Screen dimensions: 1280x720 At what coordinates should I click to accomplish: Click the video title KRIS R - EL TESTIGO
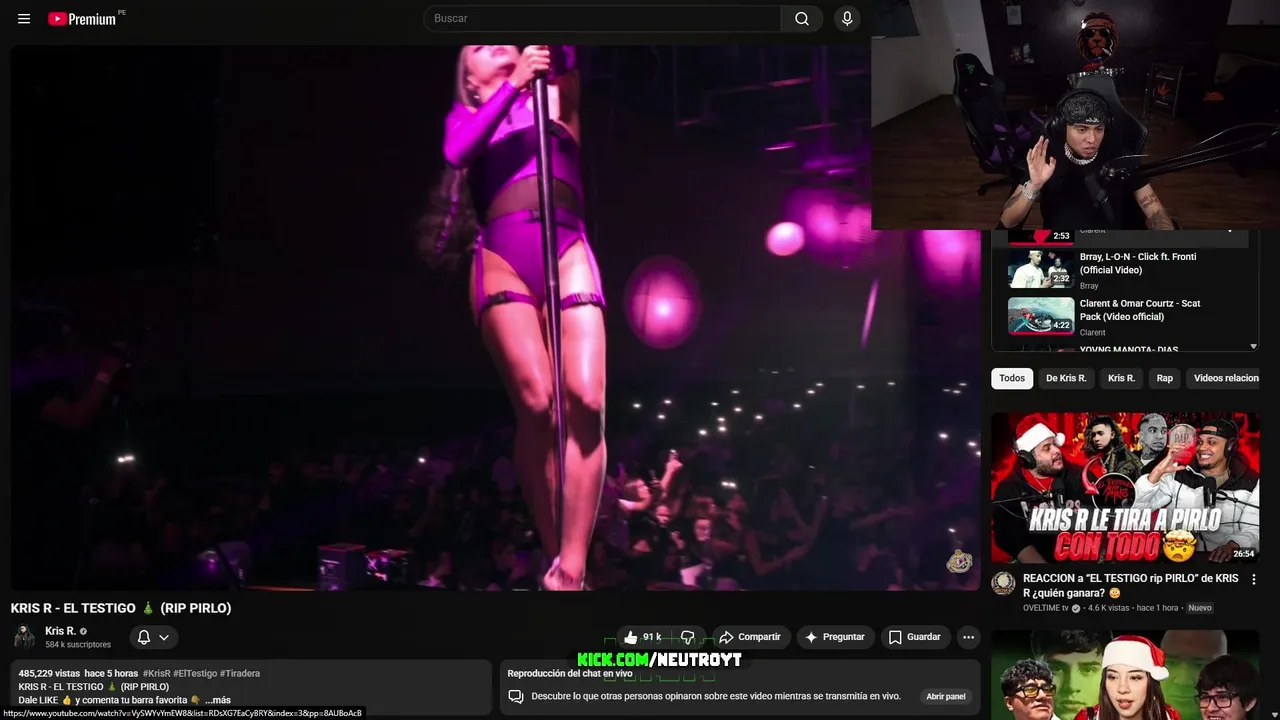121,608
